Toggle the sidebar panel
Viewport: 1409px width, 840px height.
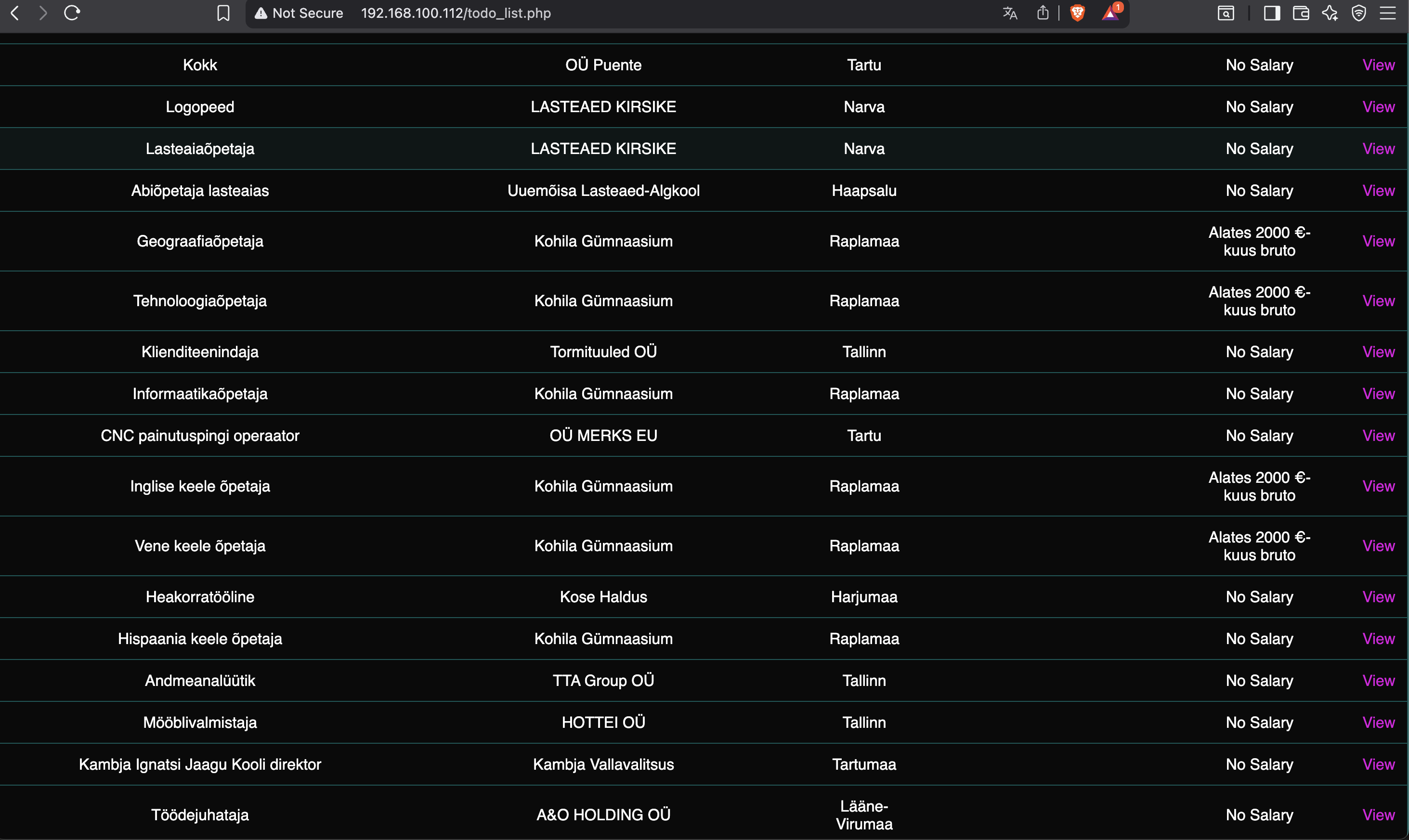click(x=1271, y=13)
